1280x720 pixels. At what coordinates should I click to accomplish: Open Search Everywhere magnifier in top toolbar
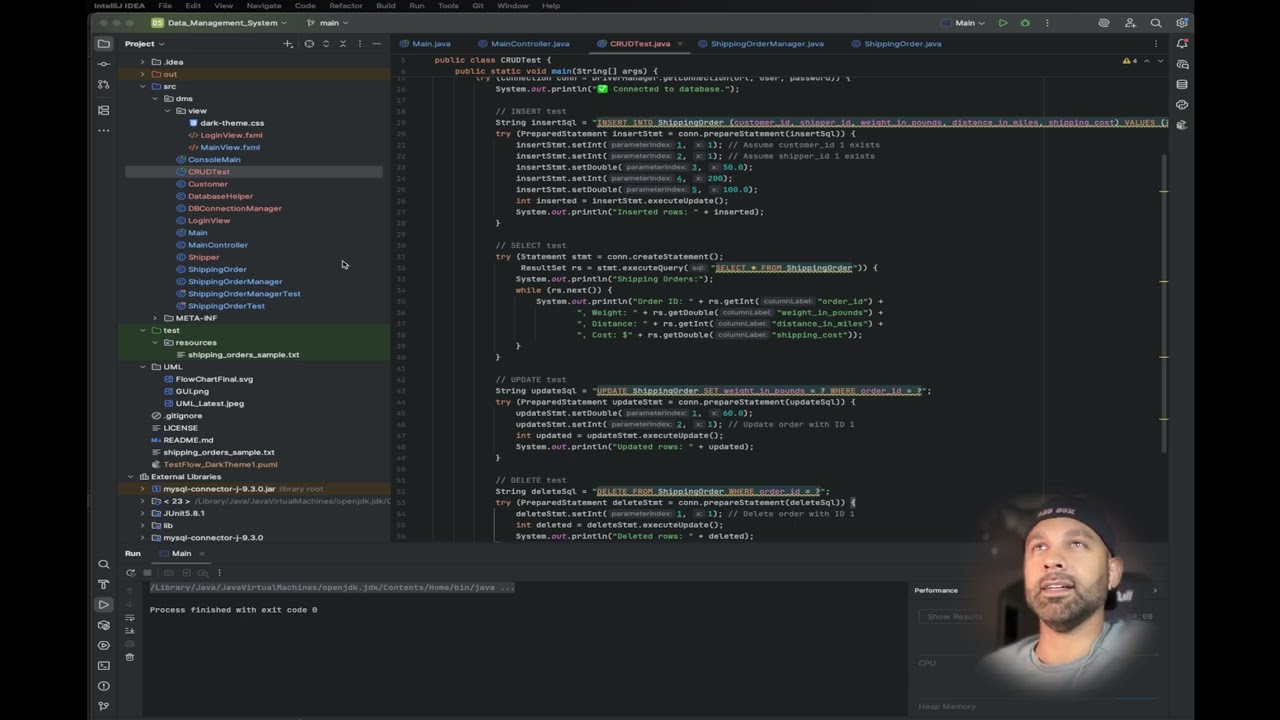(x=1156, y=23)
